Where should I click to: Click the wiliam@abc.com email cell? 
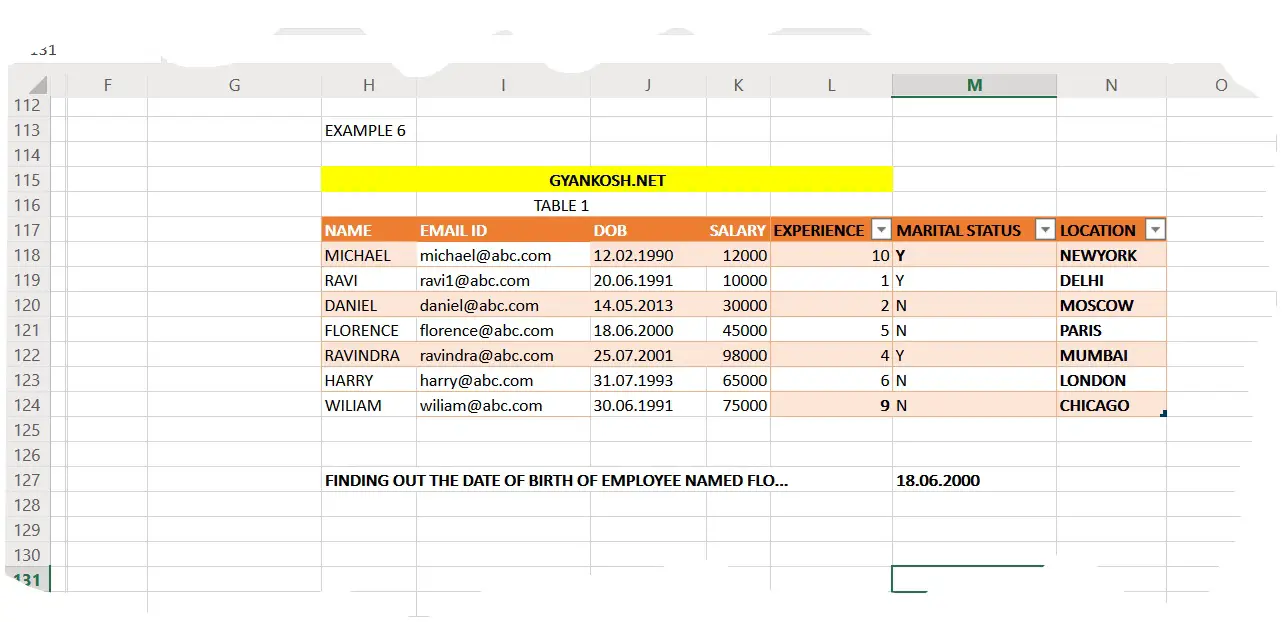click(503, 405)
